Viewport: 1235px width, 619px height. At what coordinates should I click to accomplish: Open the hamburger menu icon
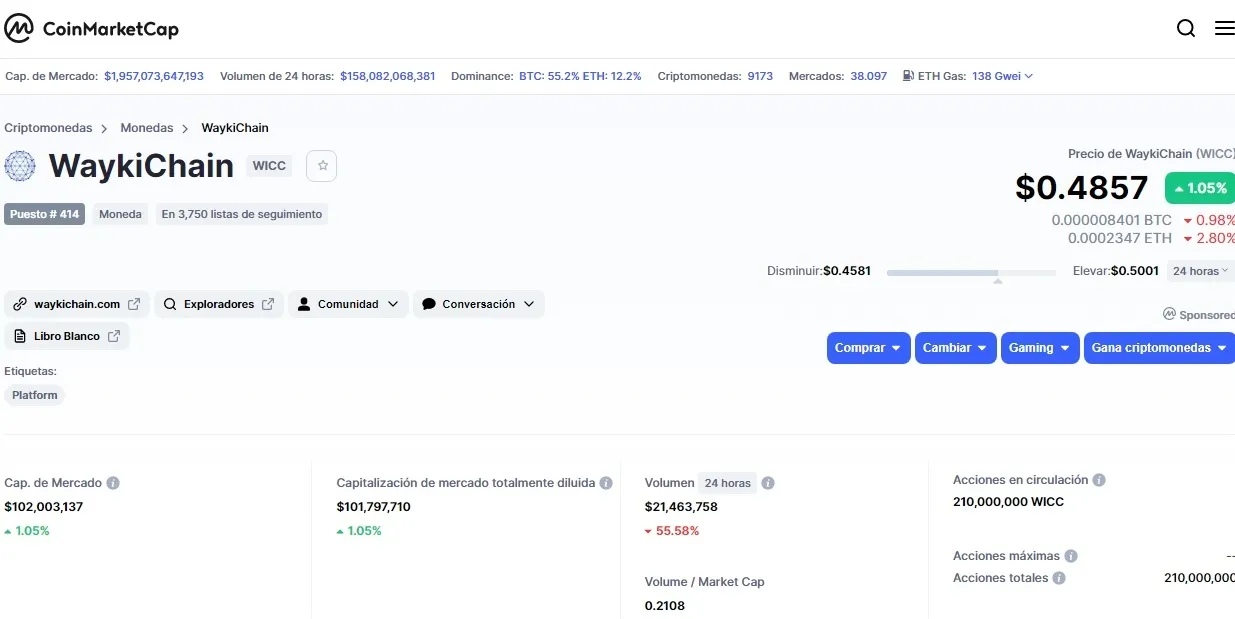[1224, 29]
